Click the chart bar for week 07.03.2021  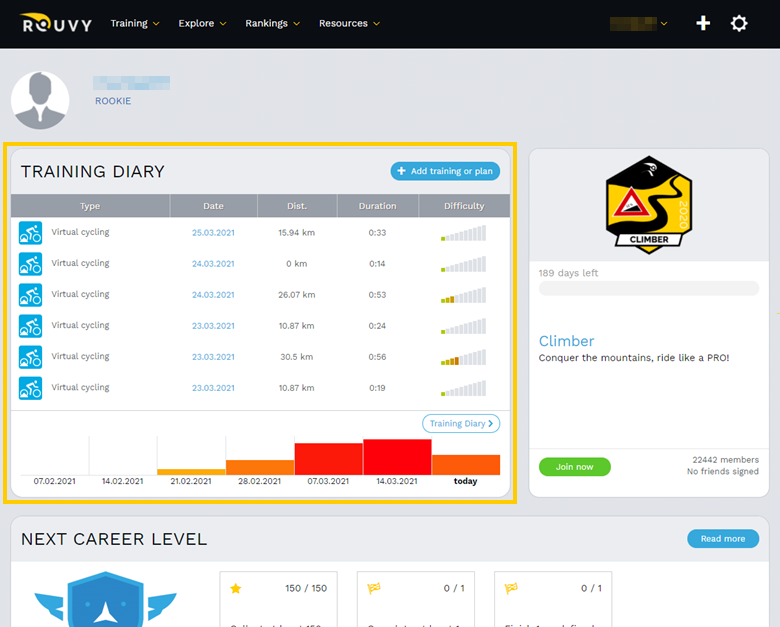coord(328,459)
